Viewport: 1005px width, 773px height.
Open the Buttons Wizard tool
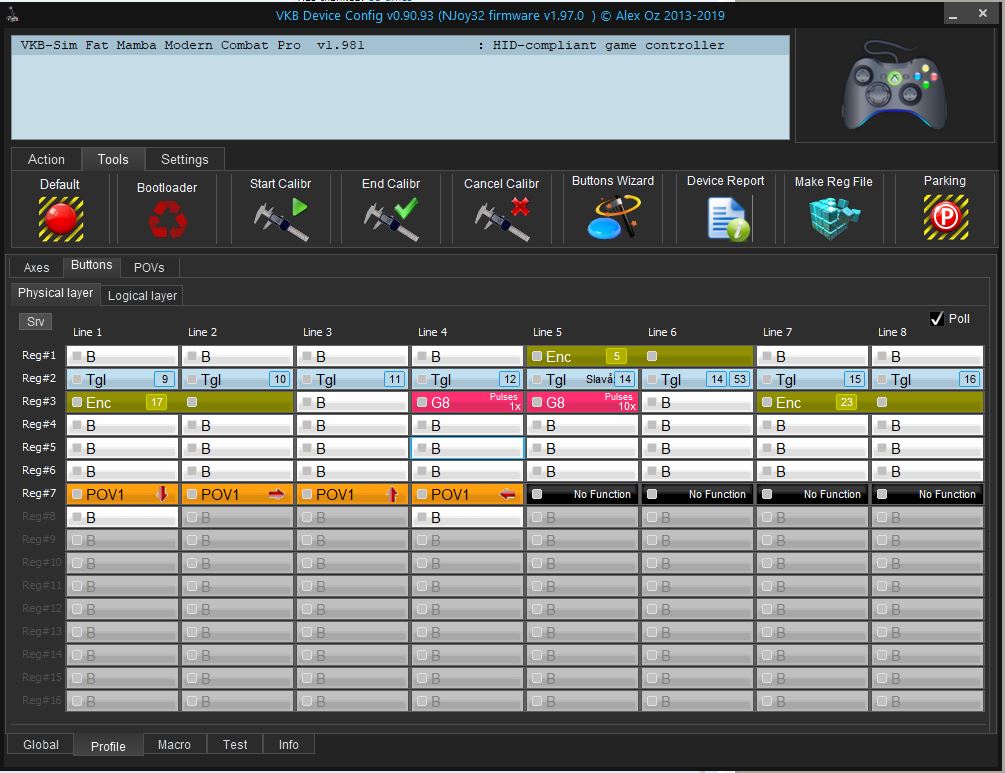pos(613,217)
